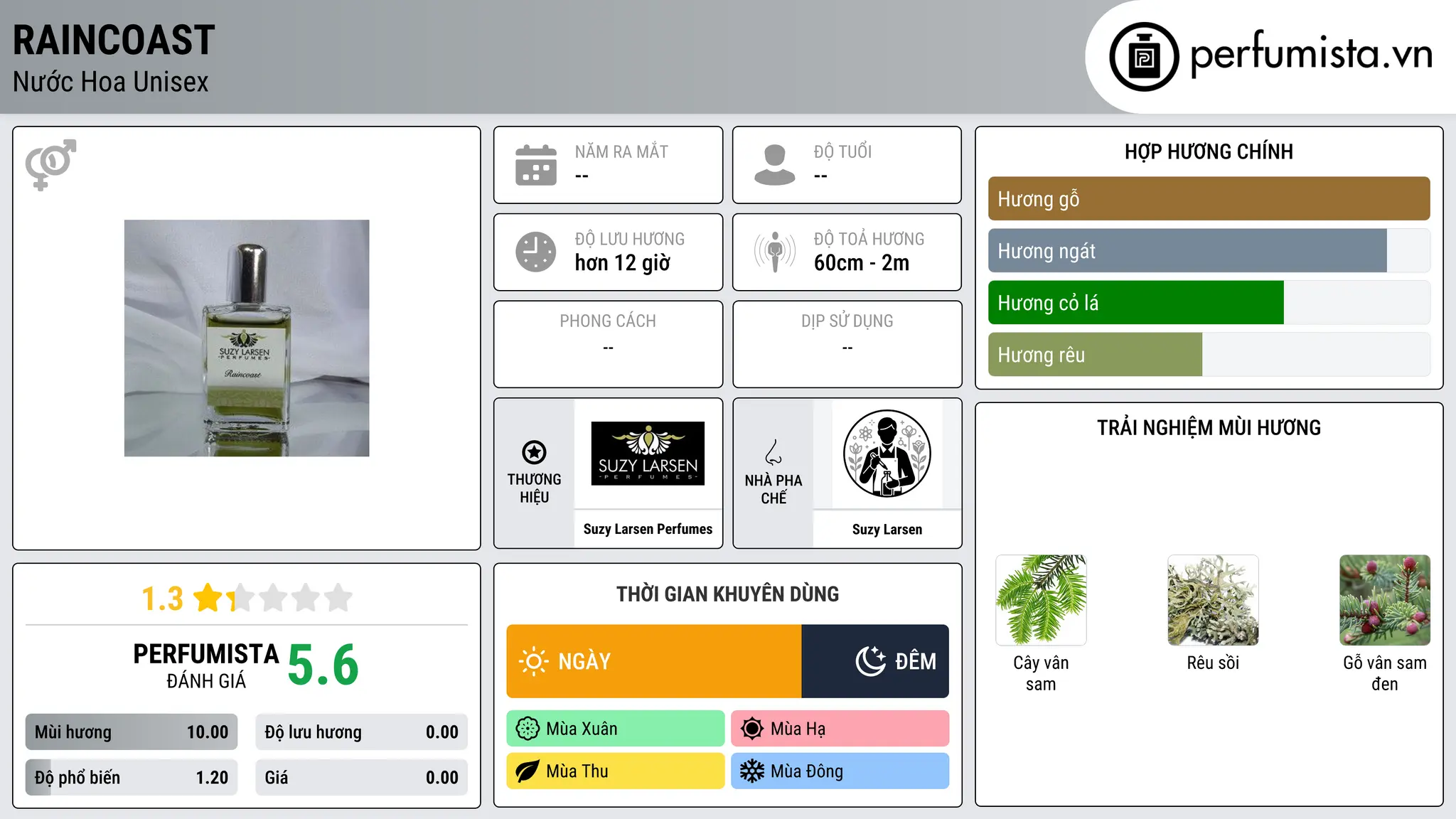Click the Độ phổ biến score bar
This screenshot has width=1456, height=819.
[x=132, y=778]
